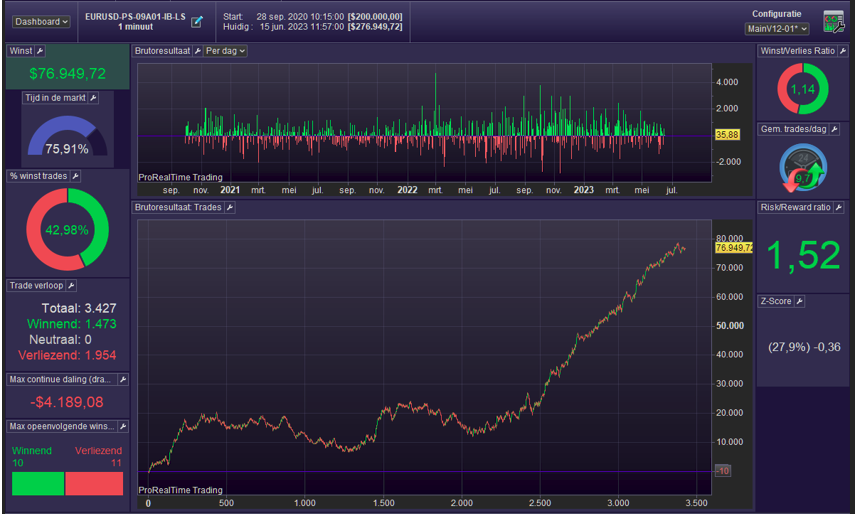Click the green Winnend streak bar
The height and width of the screenshot is (518, 856).
(x=37, y=483)
